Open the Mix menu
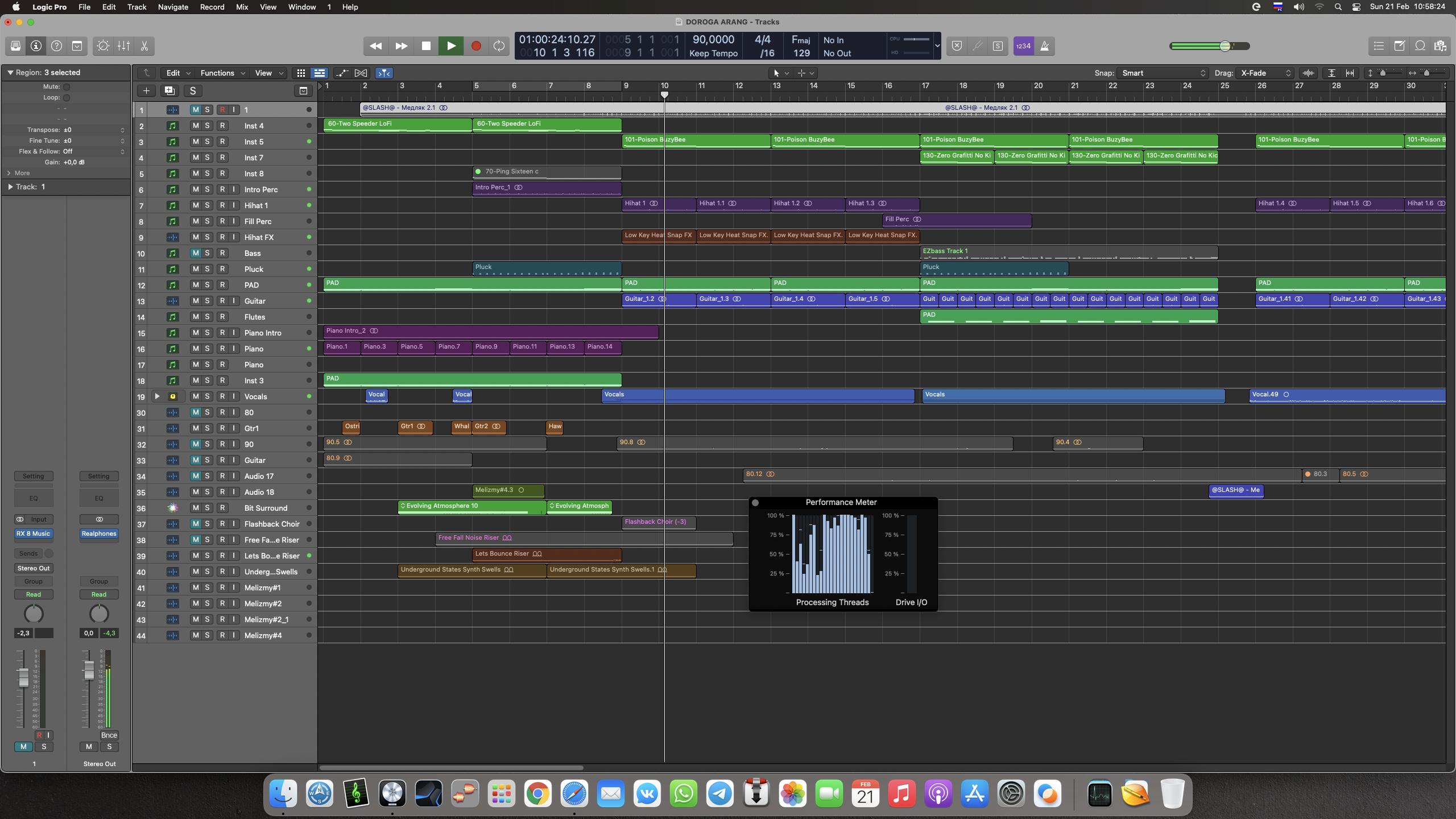This screenshot has width=1456, height=819. coord(242,7)
